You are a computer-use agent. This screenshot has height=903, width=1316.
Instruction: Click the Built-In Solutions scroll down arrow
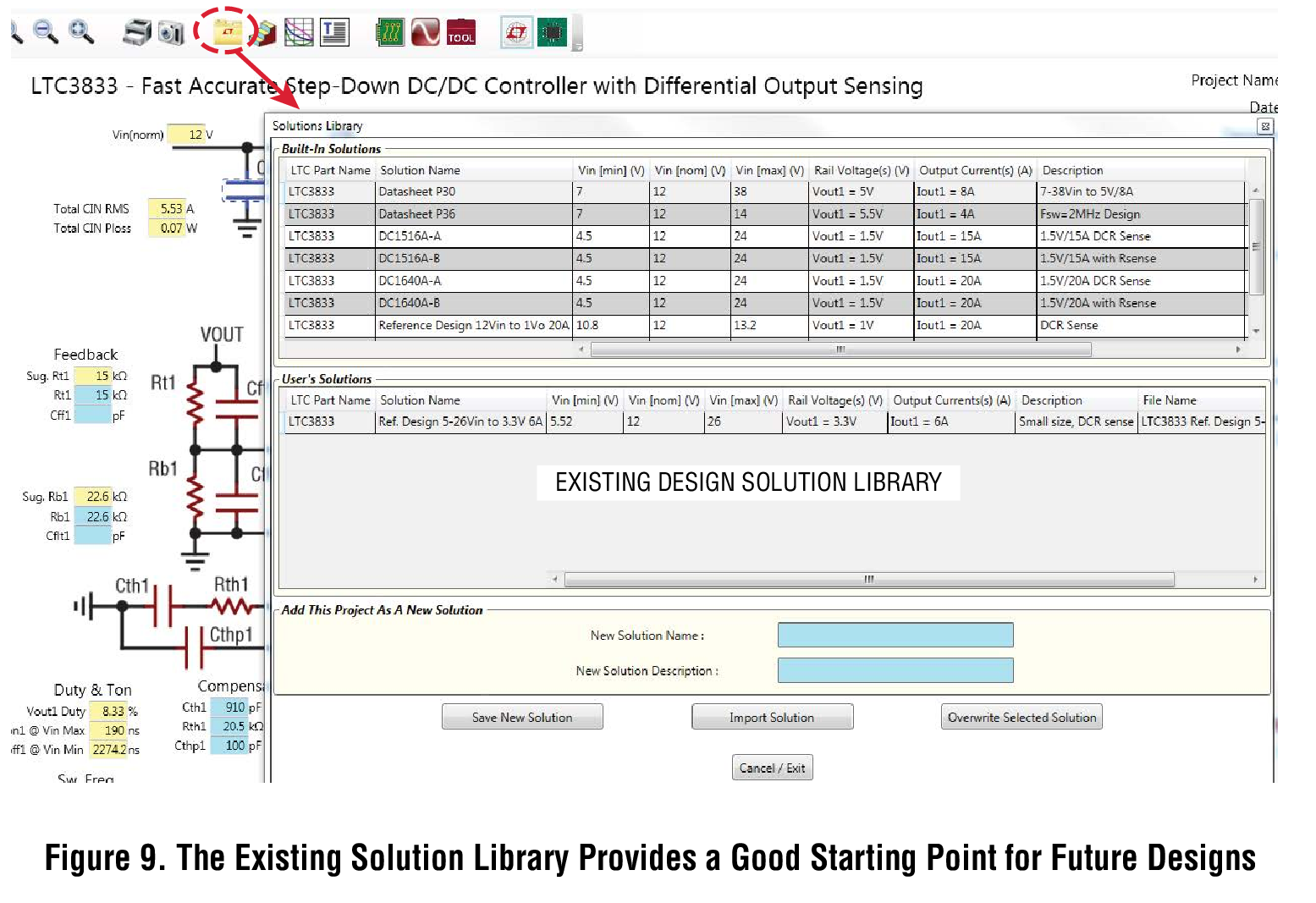click(1256, 331)
